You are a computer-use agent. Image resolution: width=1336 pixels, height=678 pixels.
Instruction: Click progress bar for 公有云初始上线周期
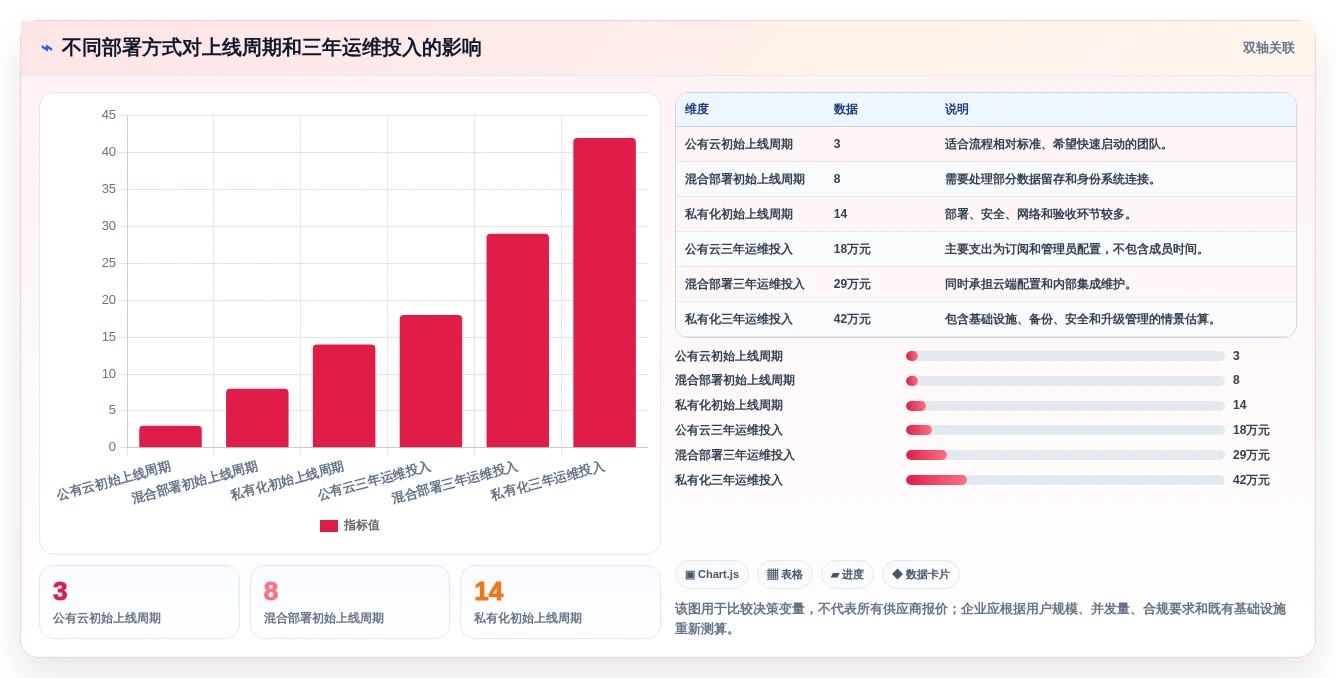[1065, 356]
